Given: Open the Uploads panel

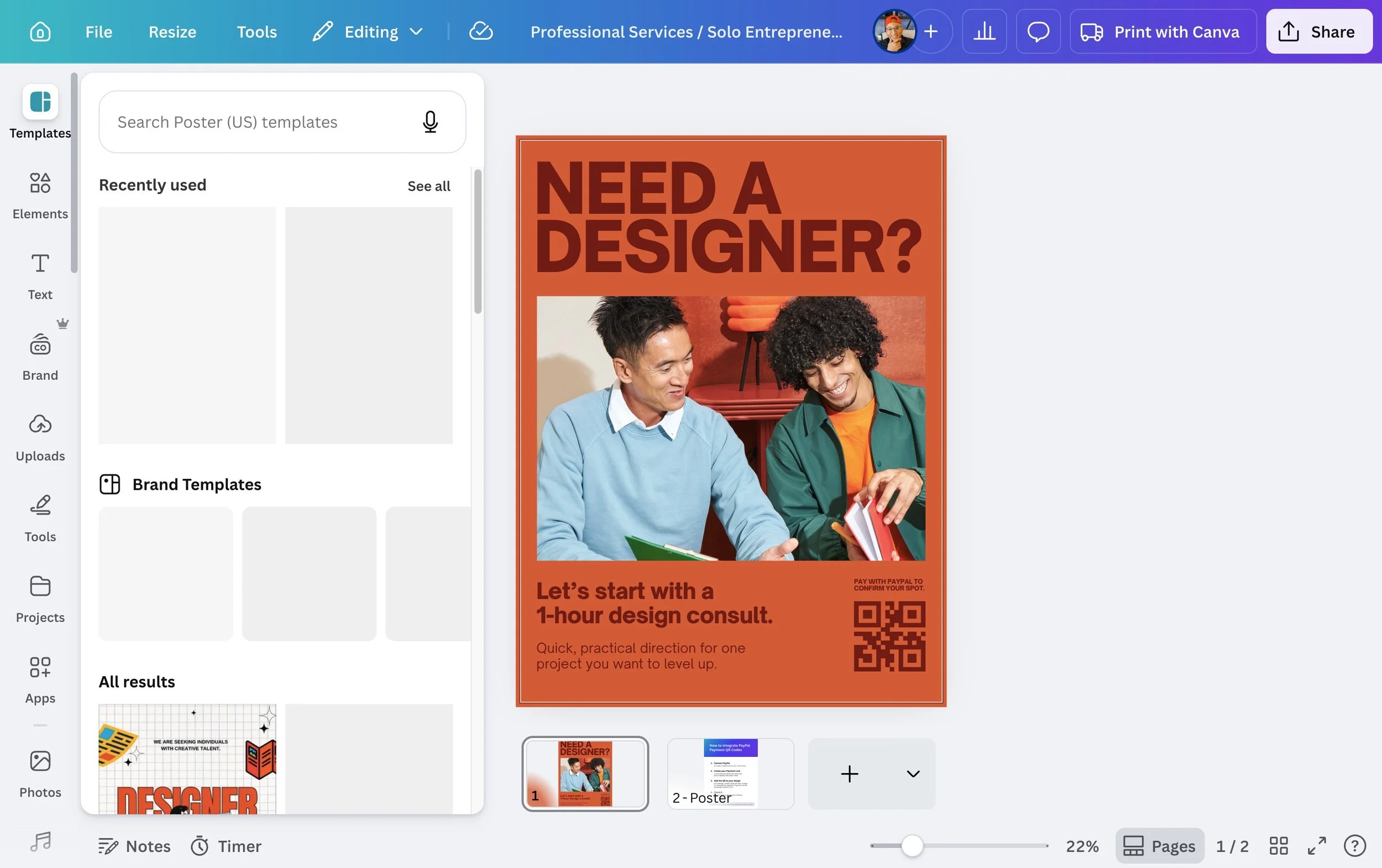Looking at the screenshot, I should pos(40,437).
